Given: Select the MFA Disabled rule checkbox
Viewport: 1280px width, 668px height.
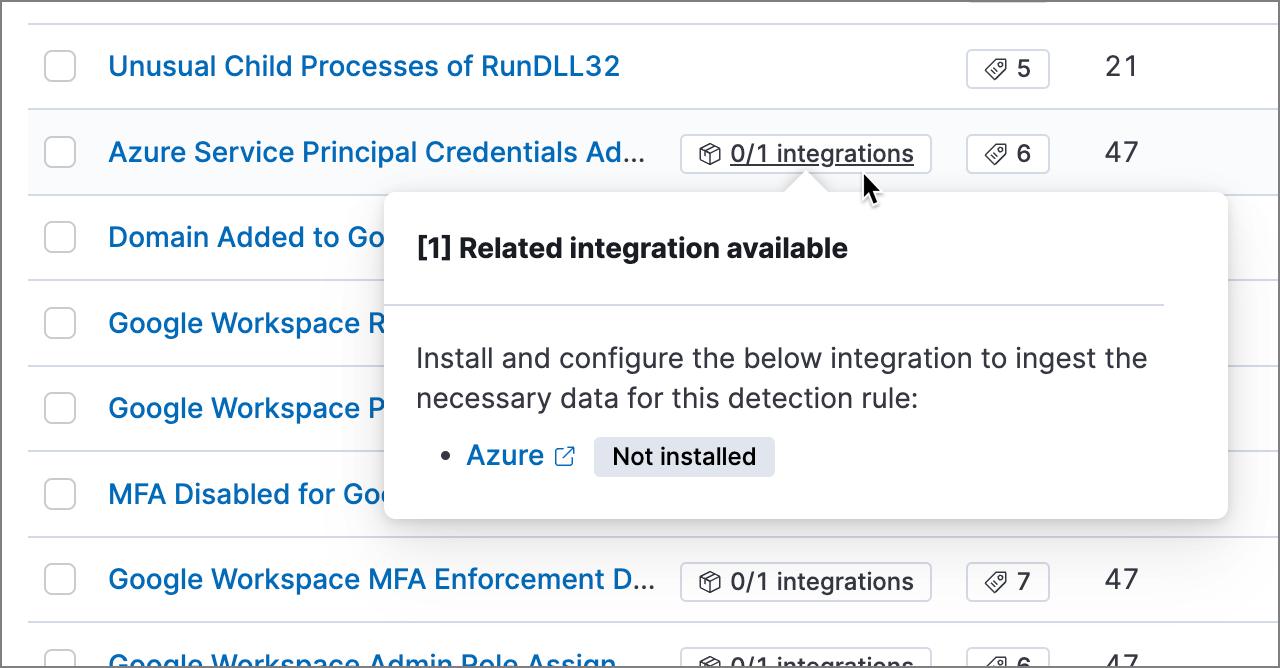Looking at the screenshot, I should [60, 494].
